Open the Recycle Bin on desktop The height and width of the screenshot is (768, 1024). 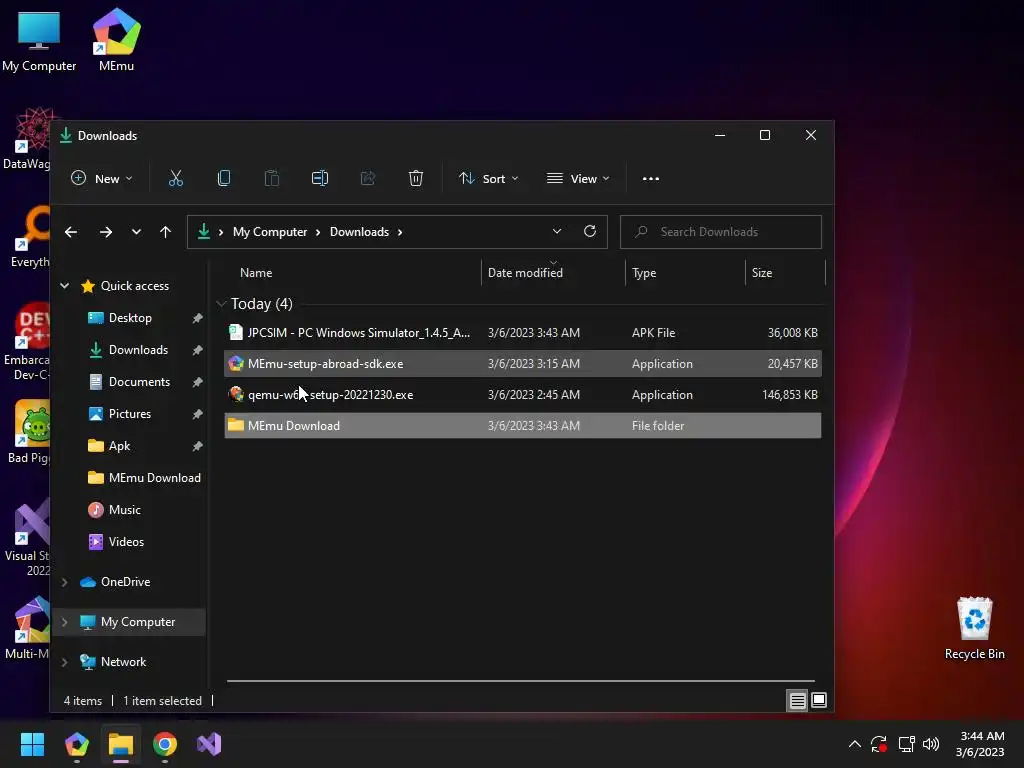(974, 628)
